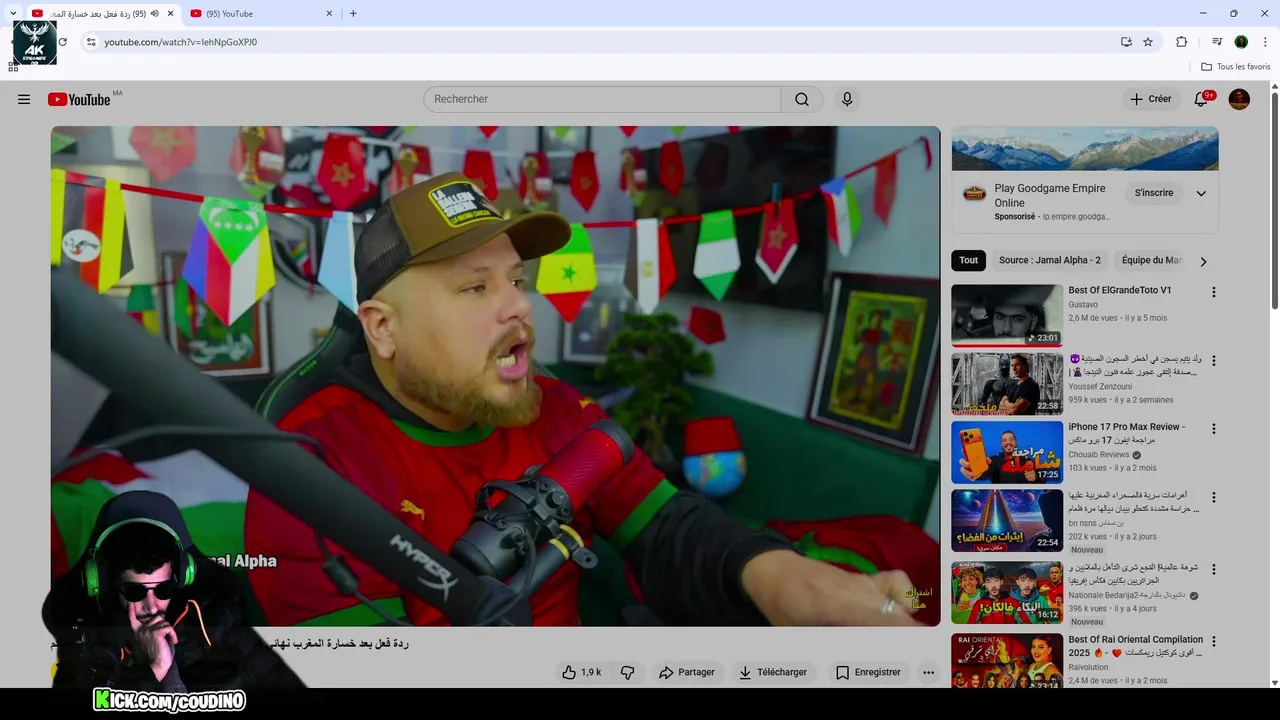
Task: Open Raivolution channel name
Action: [x=1088, y=667]
